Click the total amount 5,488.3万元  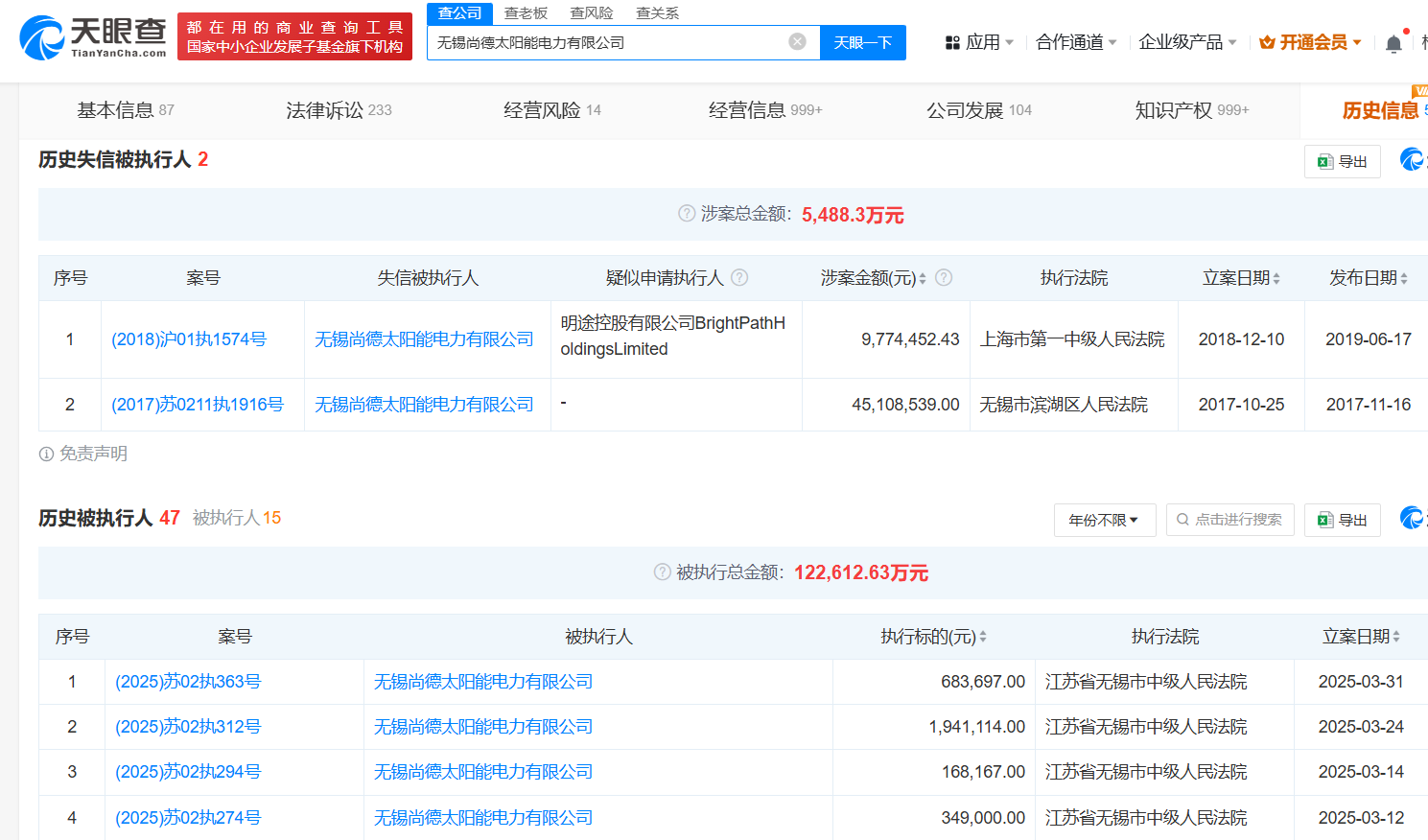click(x=853, y=215)
